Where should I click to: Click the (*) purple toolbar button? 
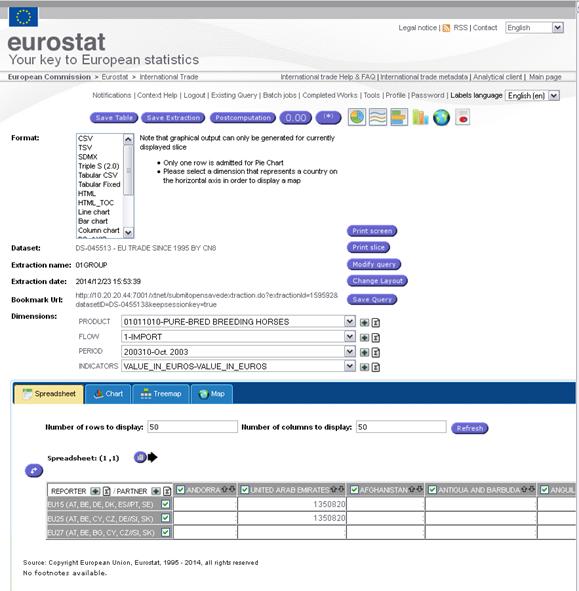pos(328,117)
